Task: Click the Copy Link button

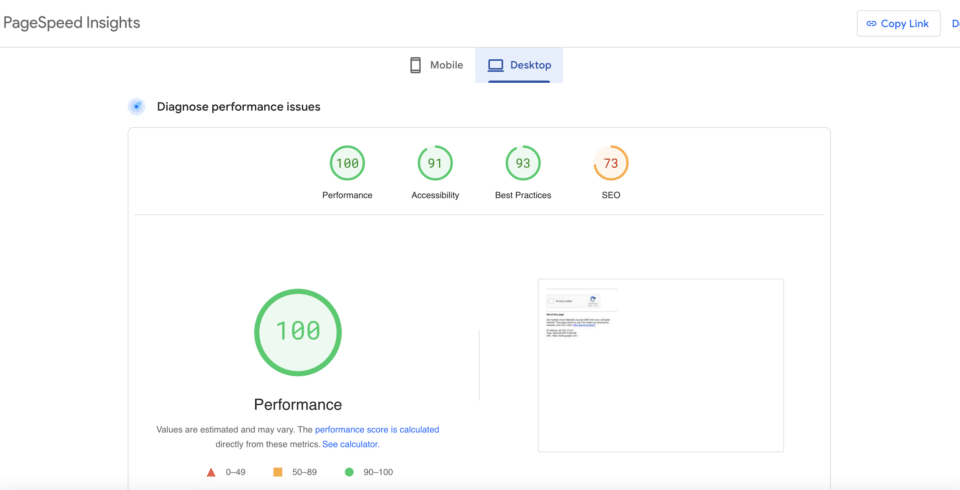Action: tap(898, 23)
